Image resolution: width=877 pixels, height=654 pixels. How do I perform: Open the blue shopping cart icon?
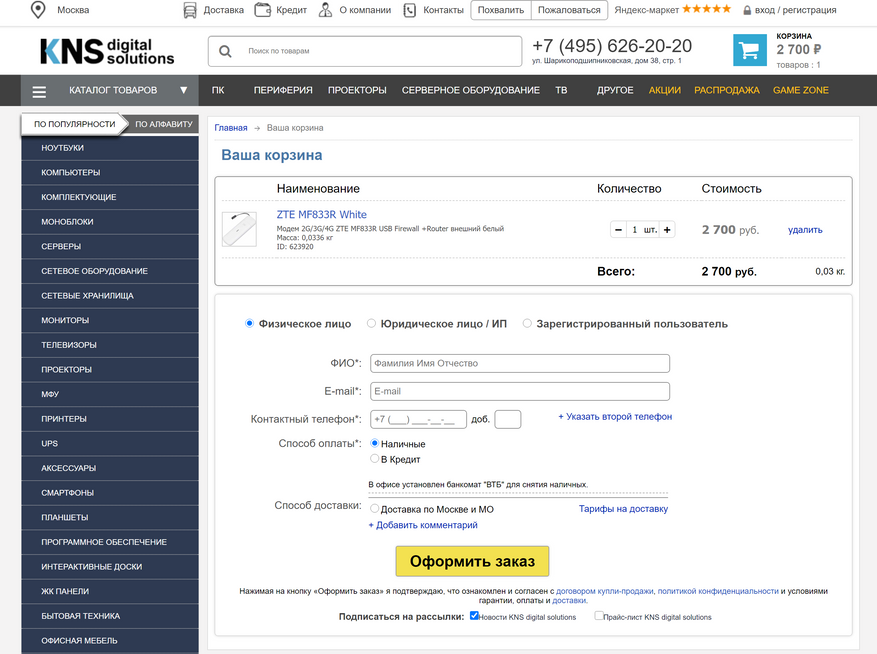748,51
